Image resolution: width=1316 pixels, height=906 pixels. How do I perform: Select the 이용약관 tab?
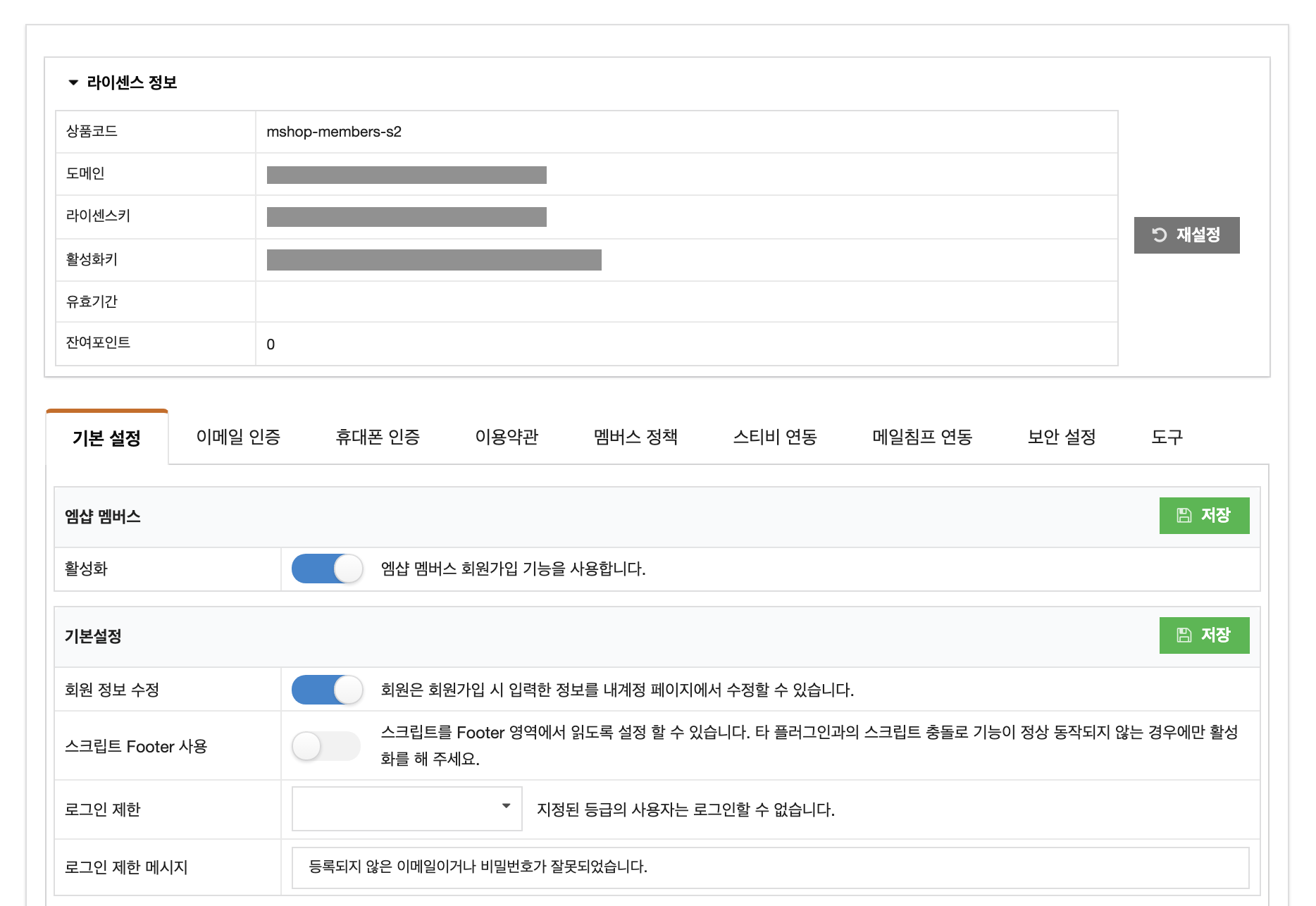pos(507,437)
